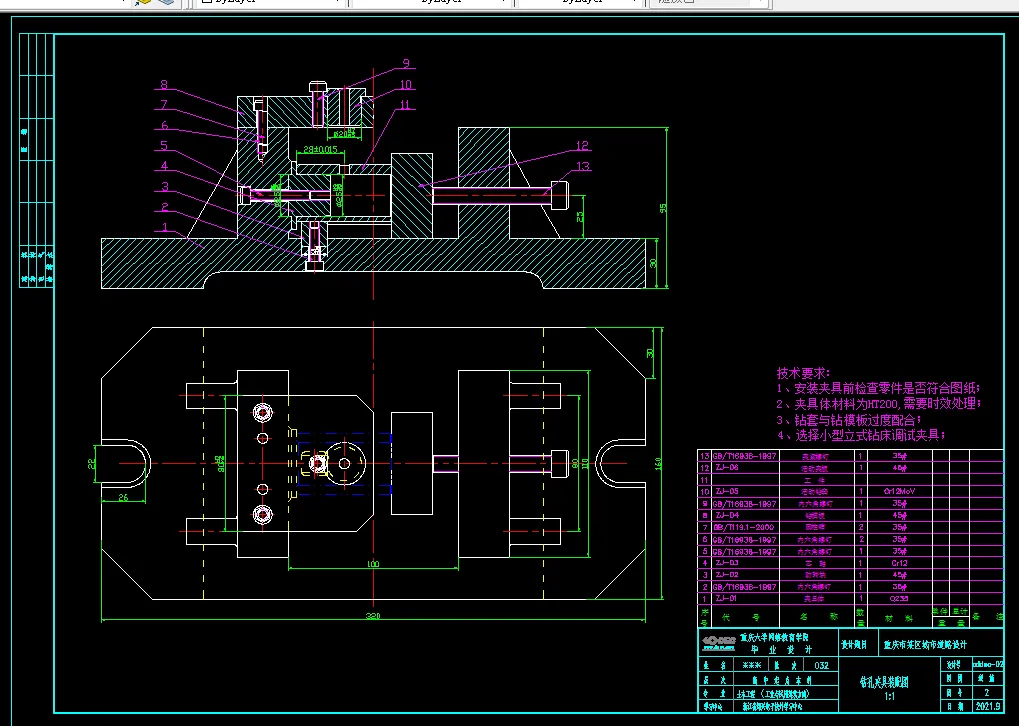Select note 3、钻套与钻模板过度配合
This screenshot has width=1019, height=726.
(849, 420)
